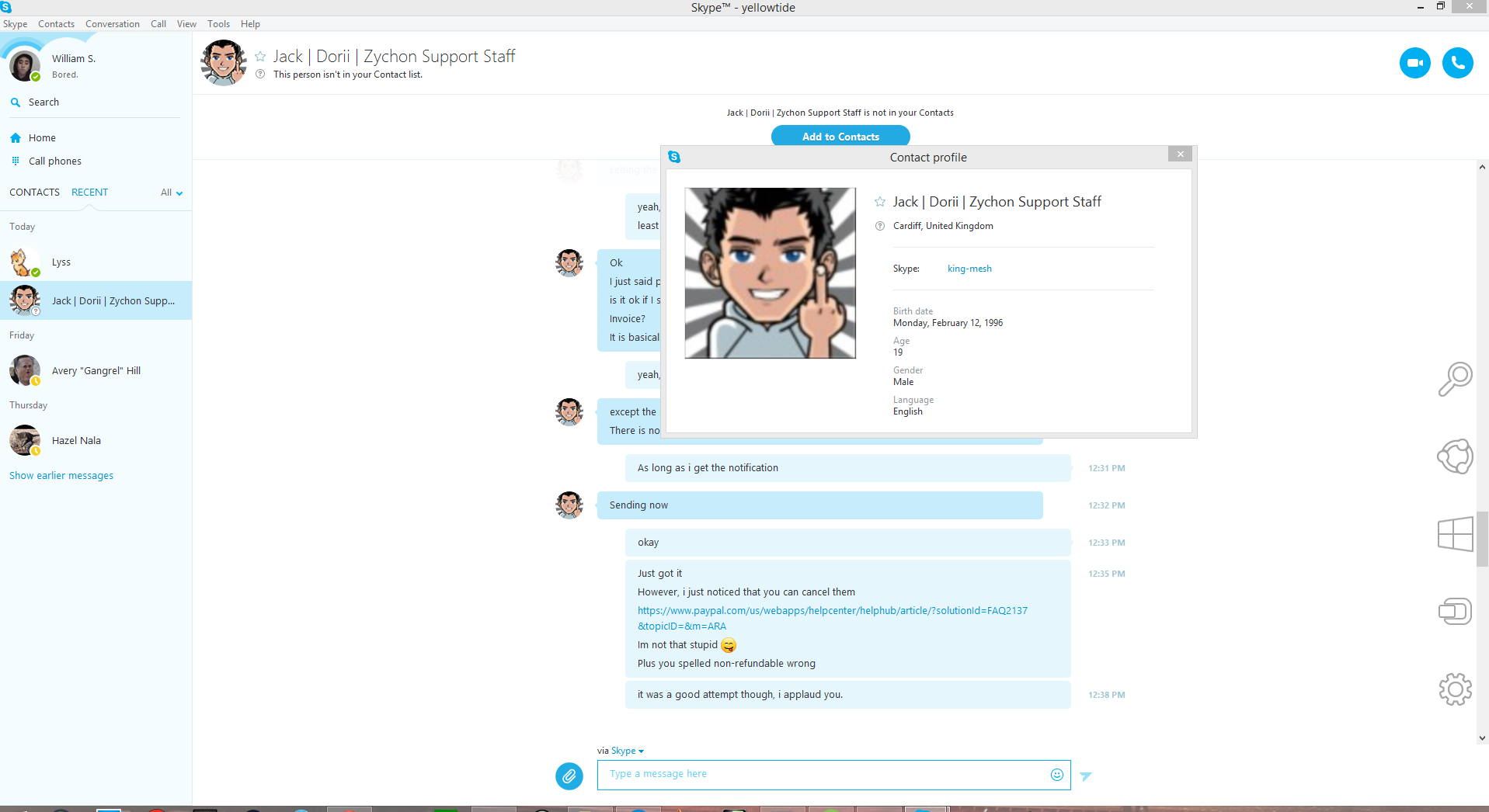Open the emoticon picker in message box

[1056, 774]
